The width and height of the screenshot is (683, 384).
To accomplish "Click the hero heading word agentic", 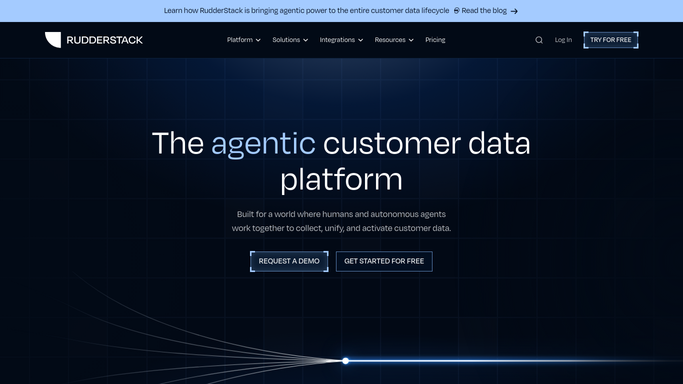I will (x=263, y=144).
